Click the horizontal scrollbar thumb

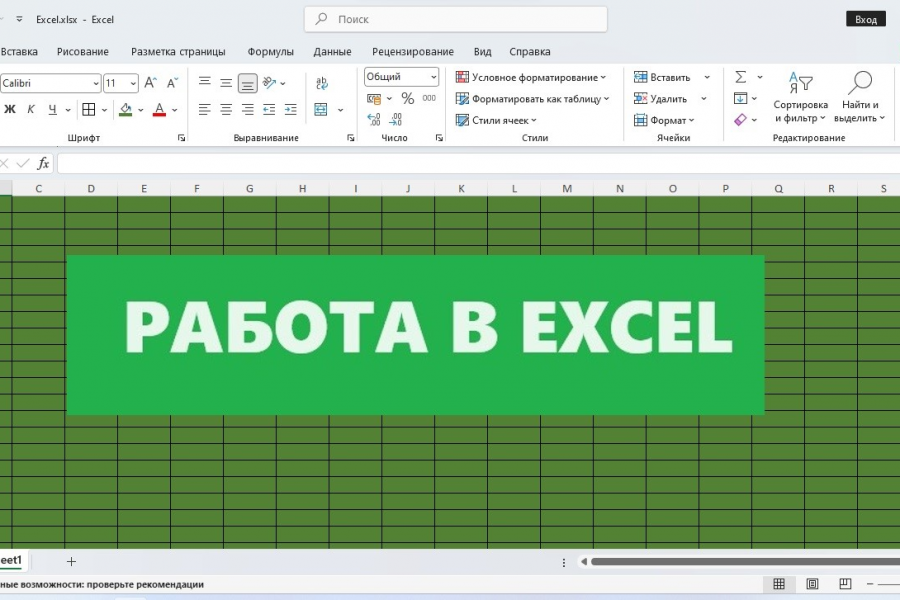746,562
